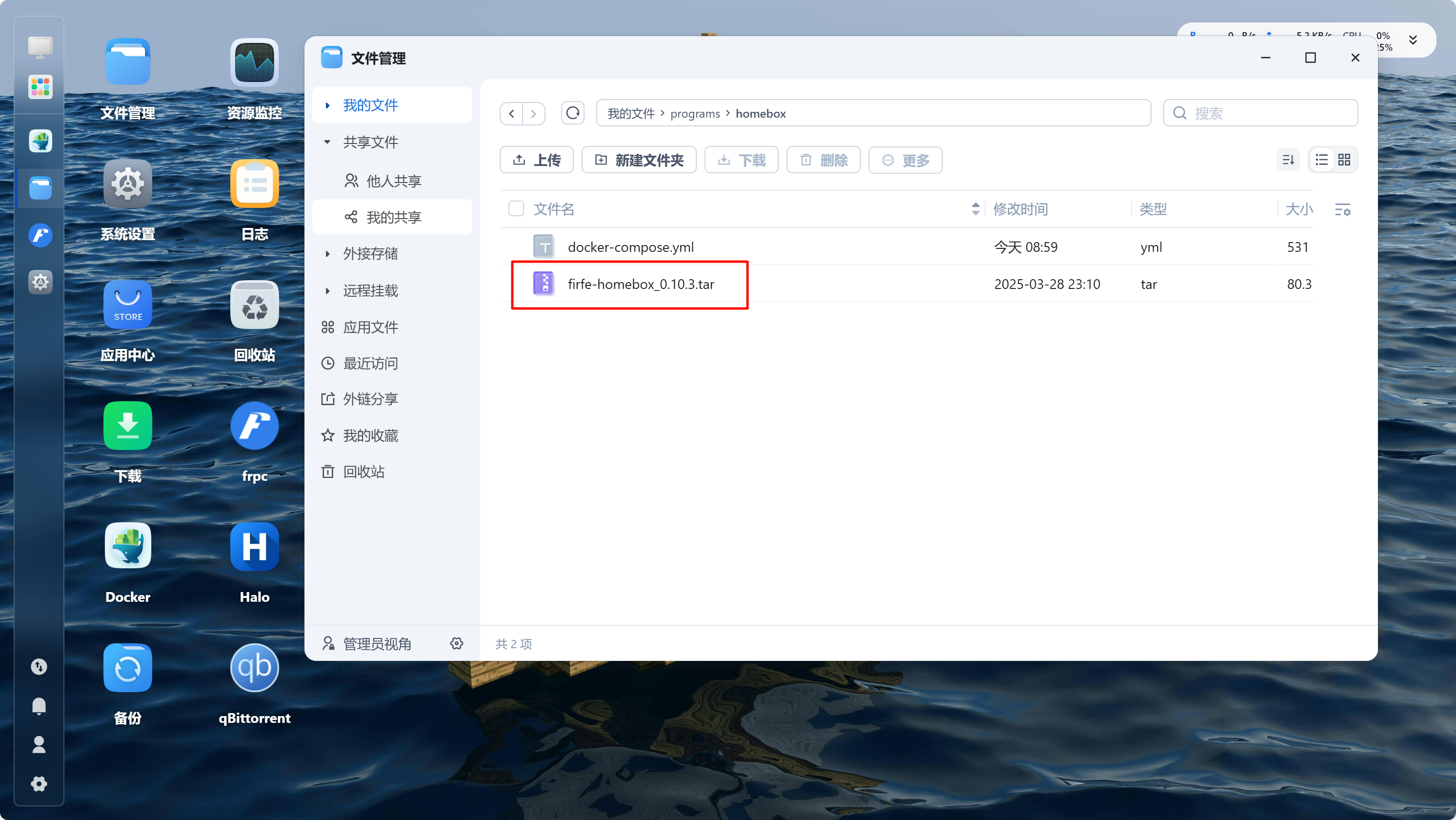1456x820 pixels.
Task: Navigate to 我的文件 breadcrumb
Action: pos(631,113)
